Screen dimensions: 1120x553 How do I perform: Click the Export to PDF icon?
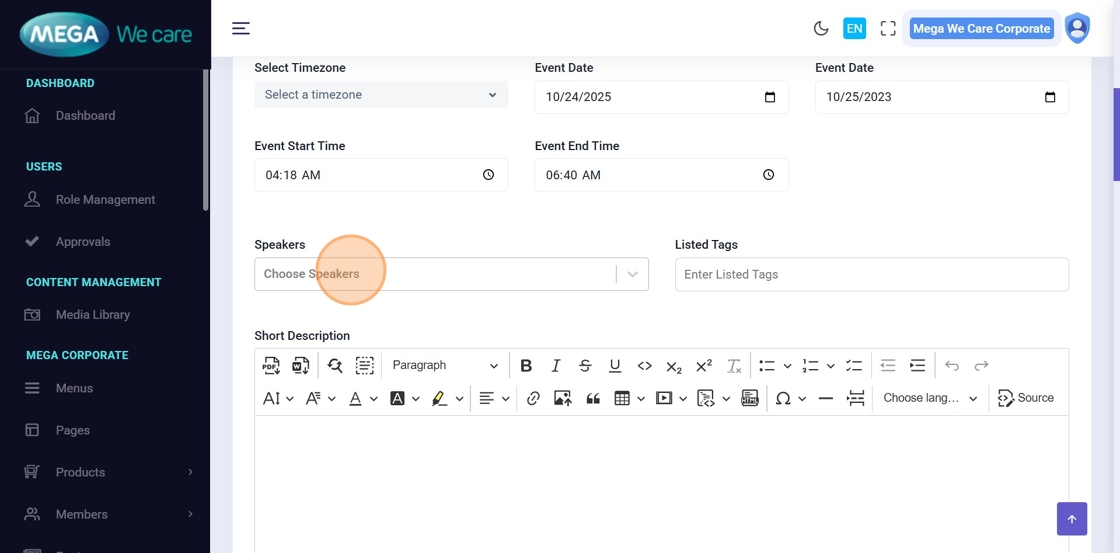(271, 366)
